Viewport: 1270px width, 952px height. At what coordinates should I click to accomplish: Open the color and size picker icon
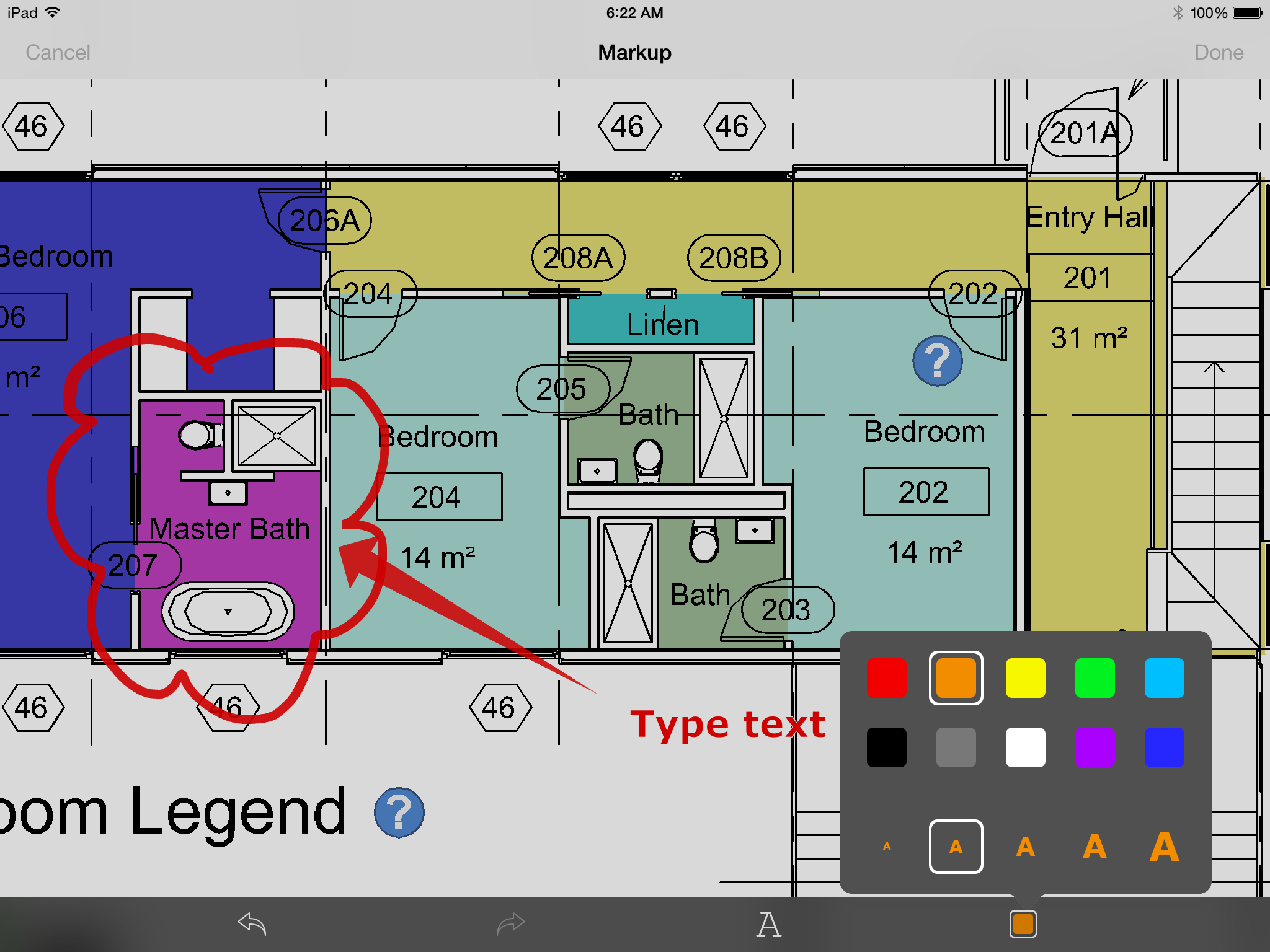1024,923
